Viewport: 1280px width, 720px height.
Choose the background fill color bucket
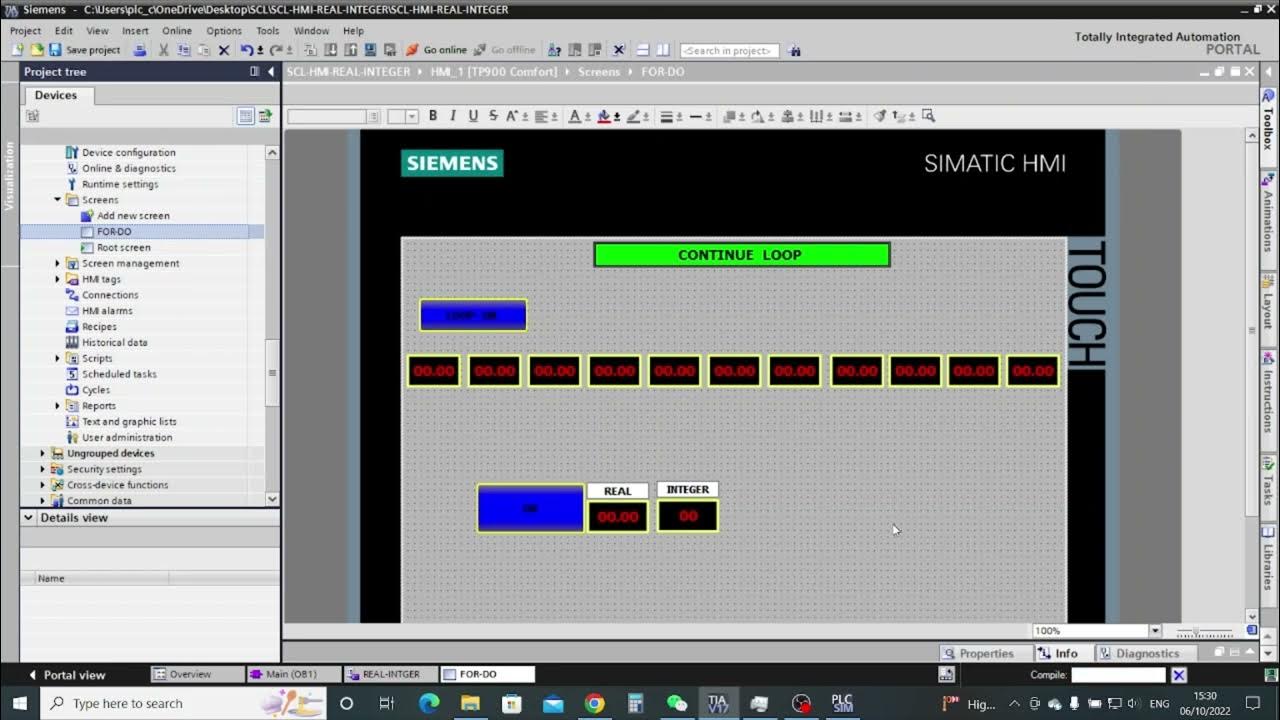pos(604,116)
